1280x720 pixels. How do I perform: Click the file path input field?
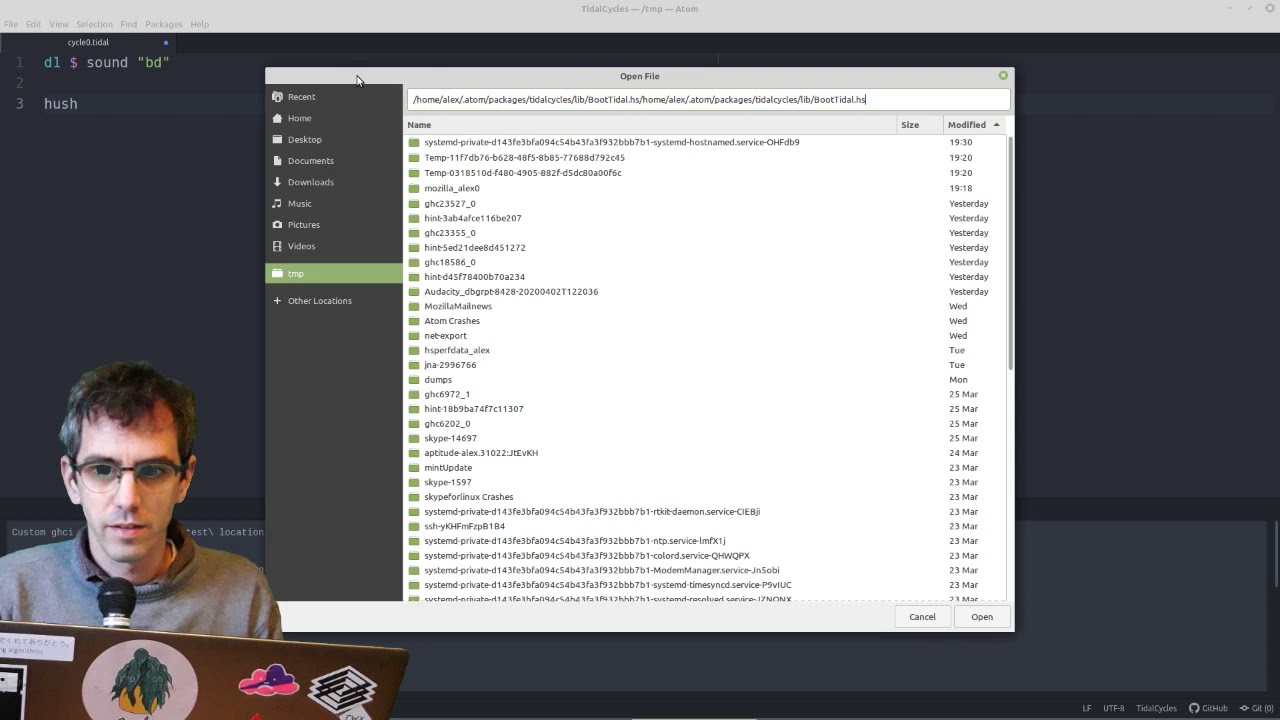point(708,99)
